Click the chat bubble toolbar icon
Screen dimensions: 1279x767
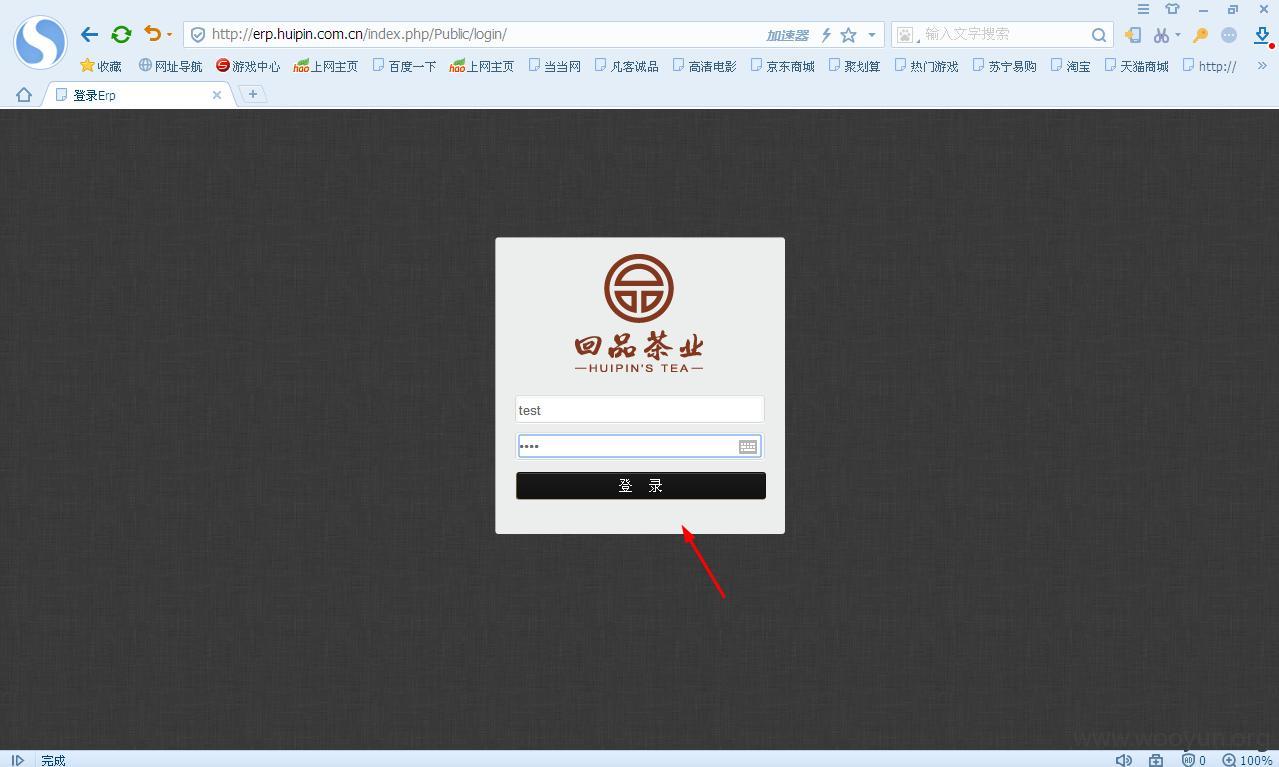[x=1229, y=35]
